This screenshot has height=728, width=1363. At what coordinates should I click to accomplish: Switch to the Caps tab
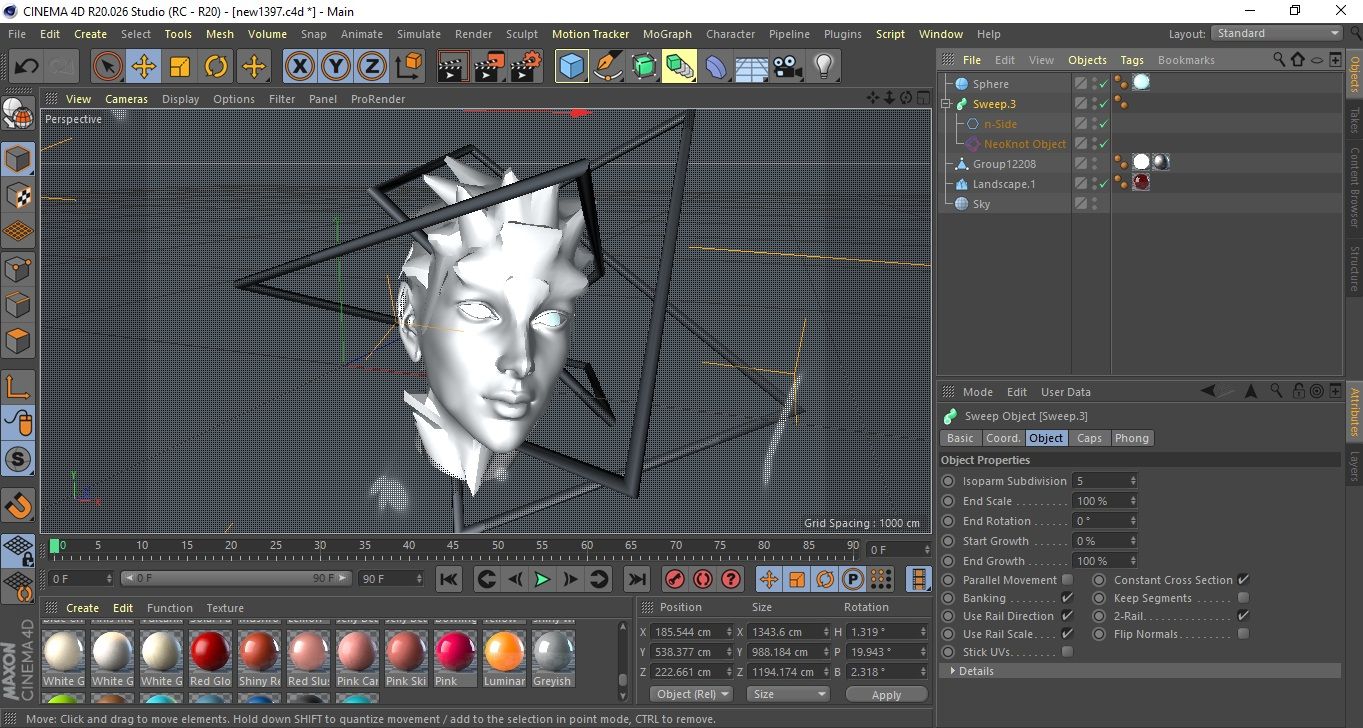[1089, 438]
